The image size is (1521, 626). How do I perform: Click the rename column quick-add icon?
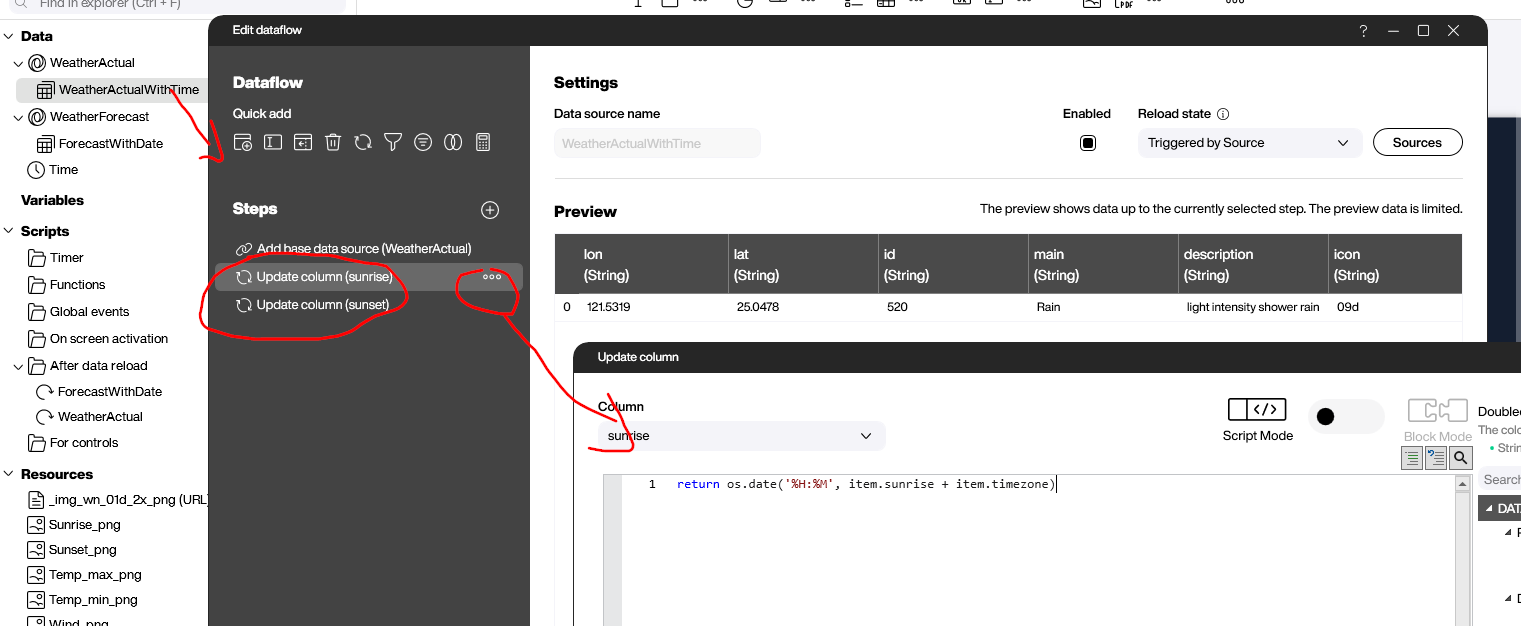pos(273,143)
